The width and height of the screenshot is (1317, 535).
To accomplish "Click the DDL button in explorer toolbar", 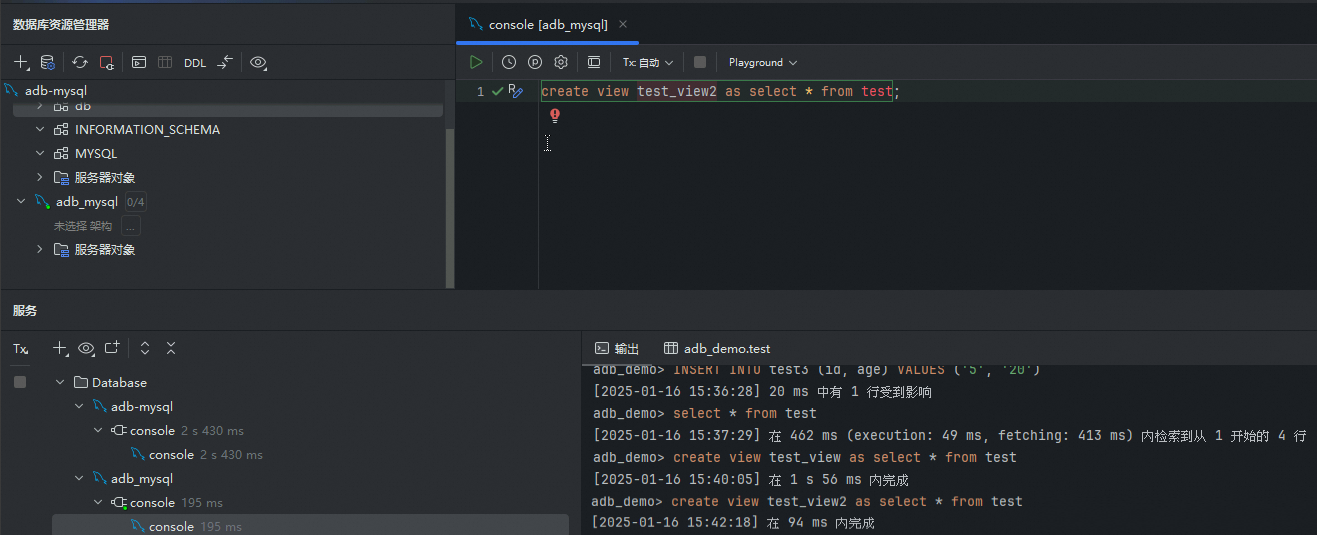I will (x=195, y=63).
